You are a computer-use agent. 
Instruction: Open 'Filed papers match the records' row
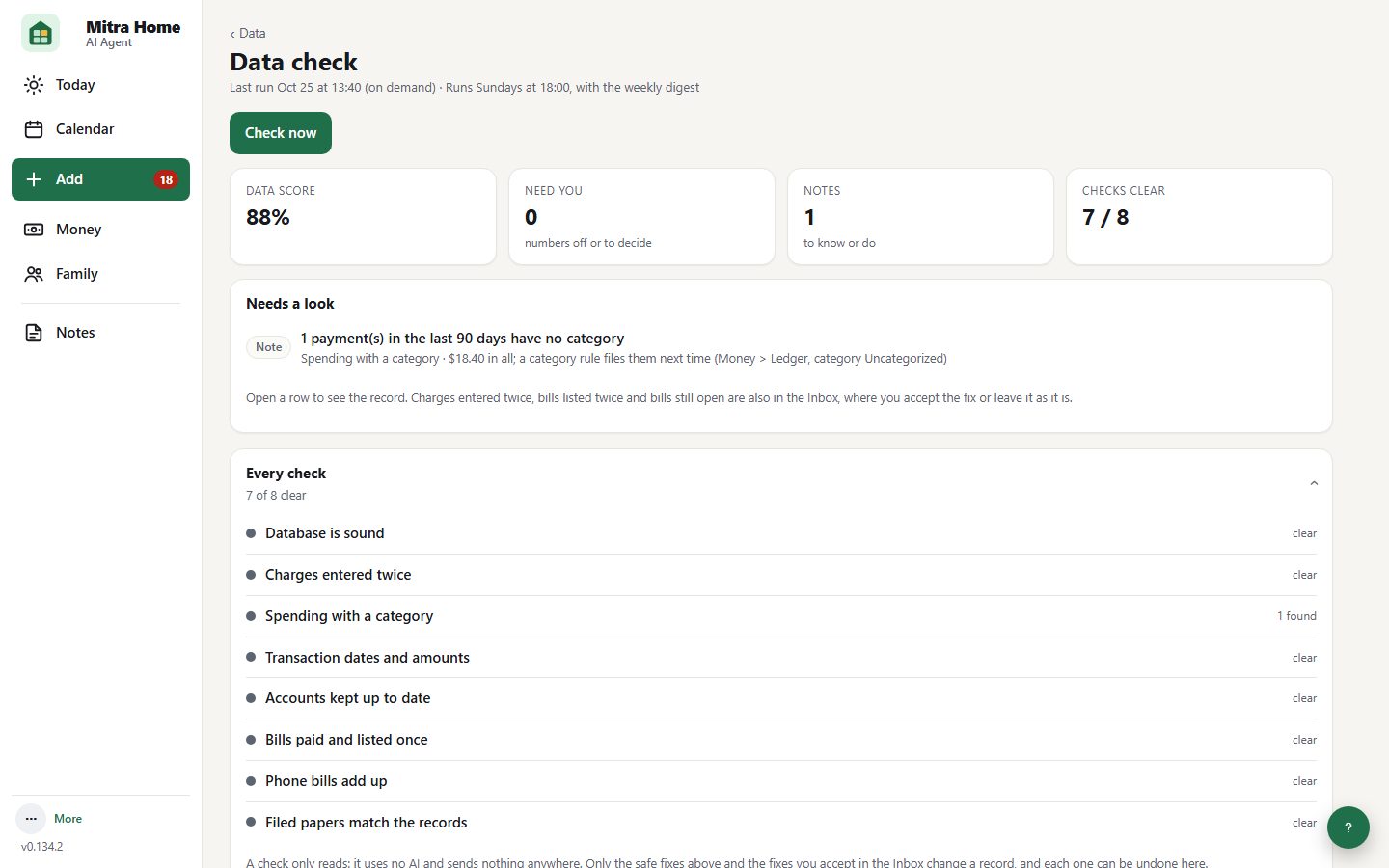(x=781, y=823)
